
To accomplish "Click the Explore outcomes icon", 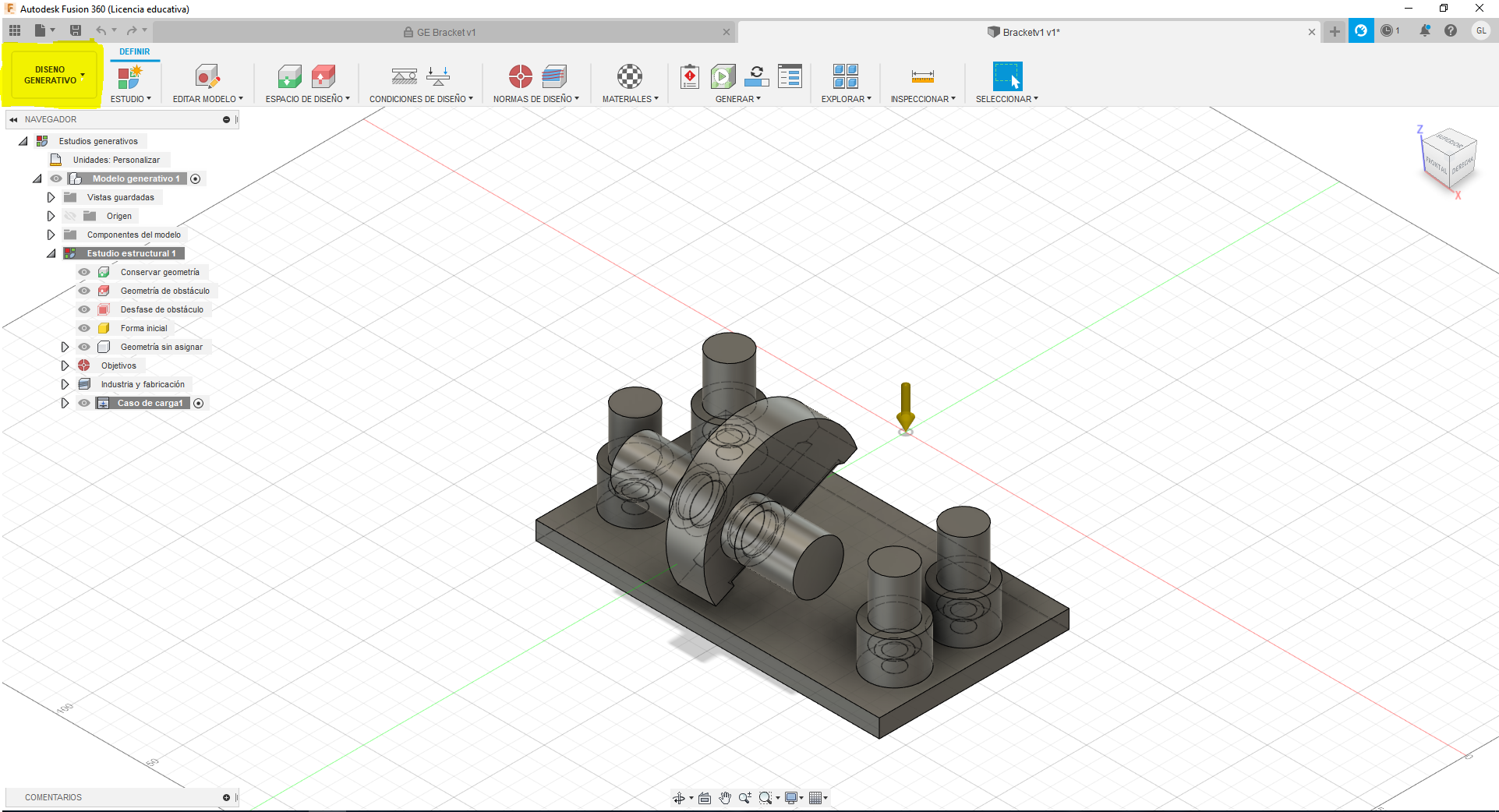I will [x=846, y=76].
